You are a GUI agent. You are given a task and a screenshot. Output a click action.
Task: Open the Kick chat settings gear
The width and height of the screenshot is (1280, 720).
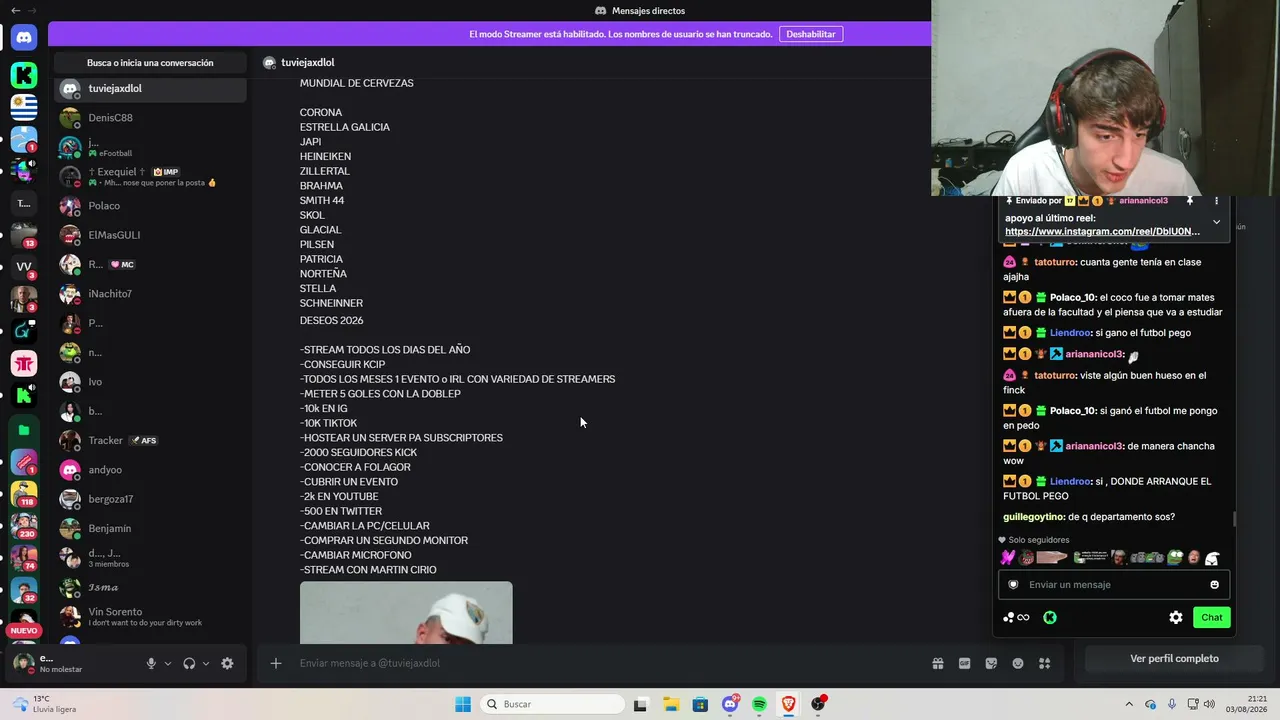pos(1176,617)
